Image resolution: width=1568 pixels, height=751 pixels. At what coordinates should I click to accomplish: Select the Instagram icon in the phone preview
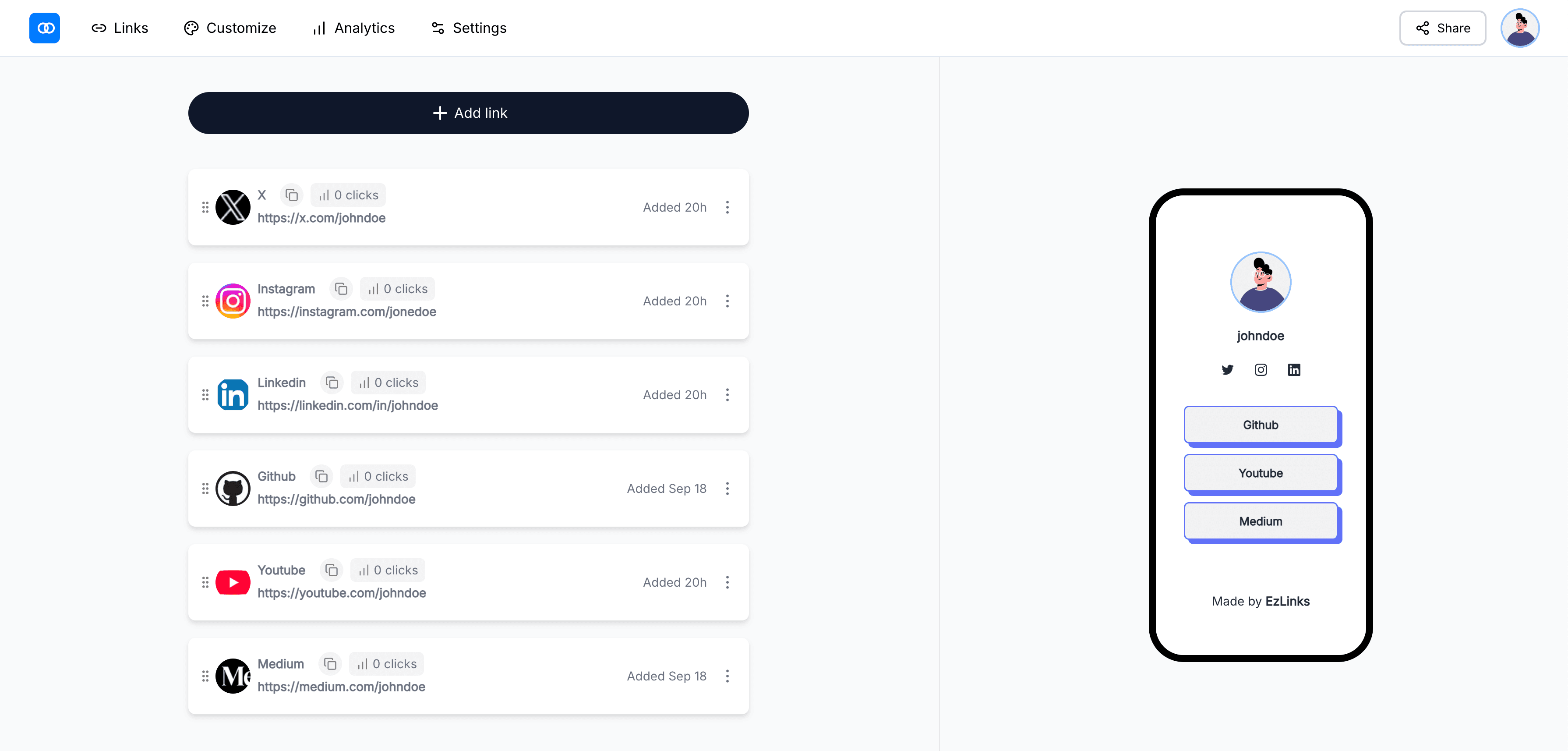tap(1261, 370)
